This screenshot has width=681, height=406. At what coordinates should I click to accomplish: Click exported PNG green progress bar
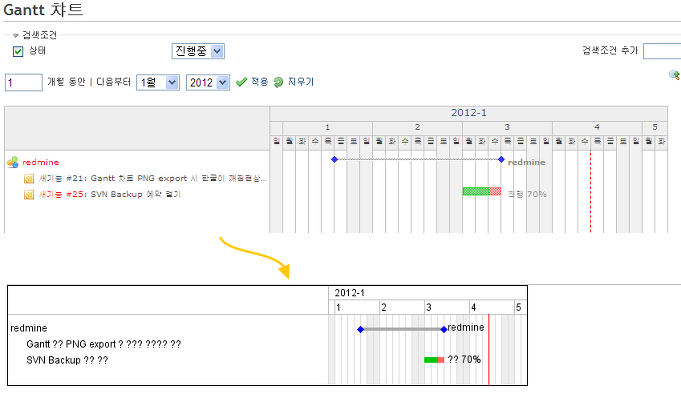[431, 360]
